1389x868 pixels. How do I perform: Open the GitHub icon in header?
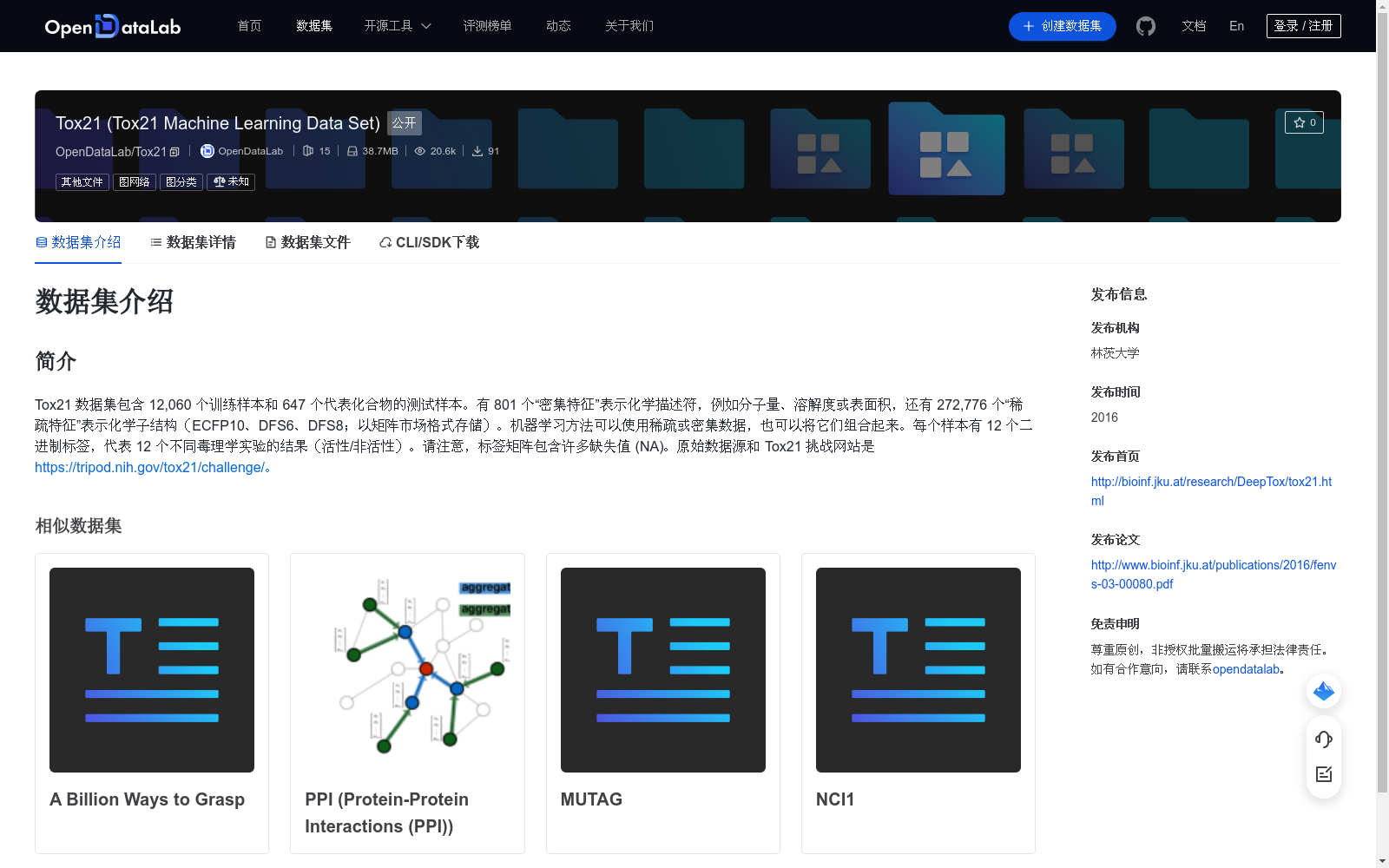pyautogui.click(x=1146, y=26)
